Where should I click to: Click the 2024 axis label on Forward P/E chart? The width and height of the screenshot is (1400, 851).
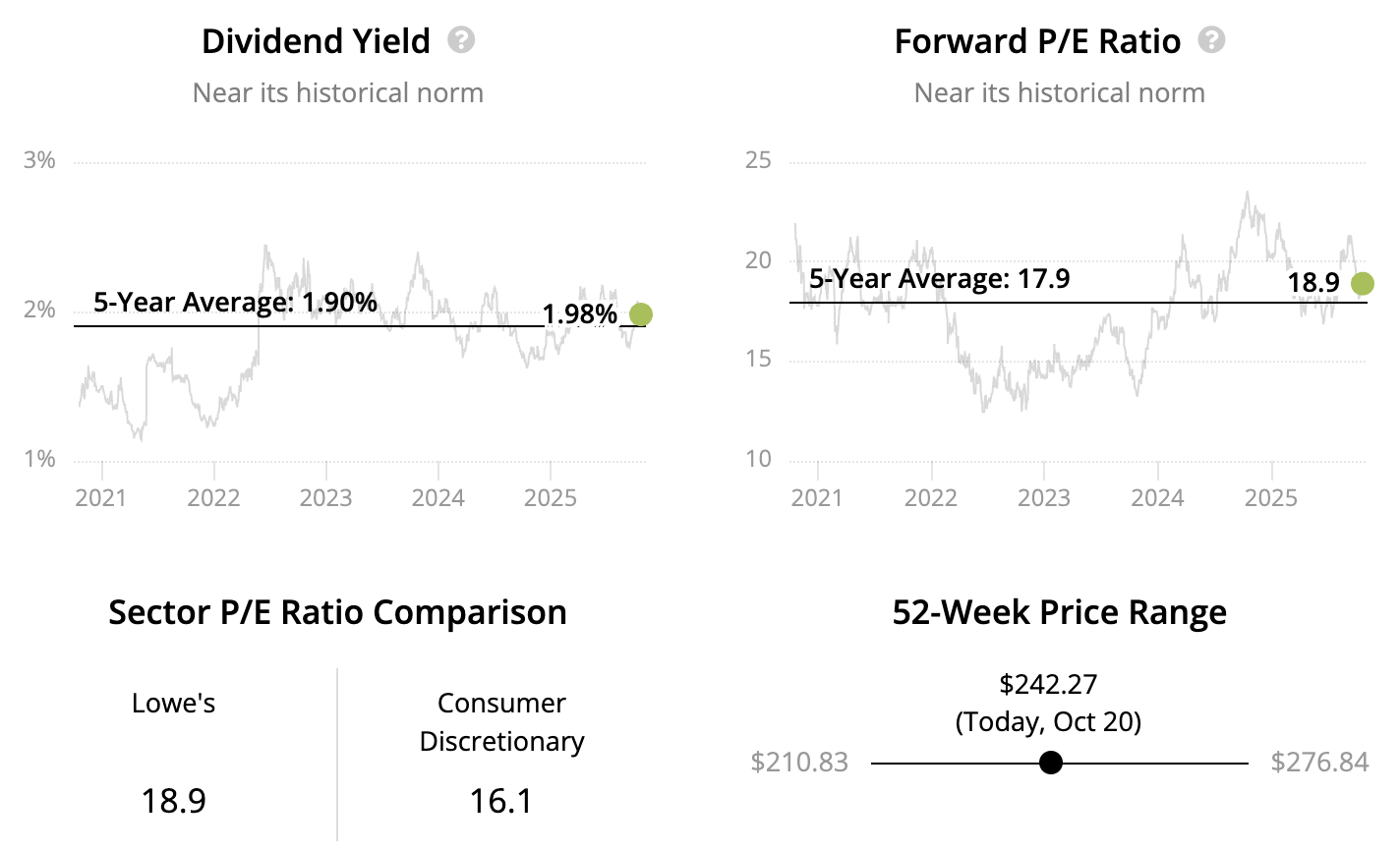(x=1157, y=497)
